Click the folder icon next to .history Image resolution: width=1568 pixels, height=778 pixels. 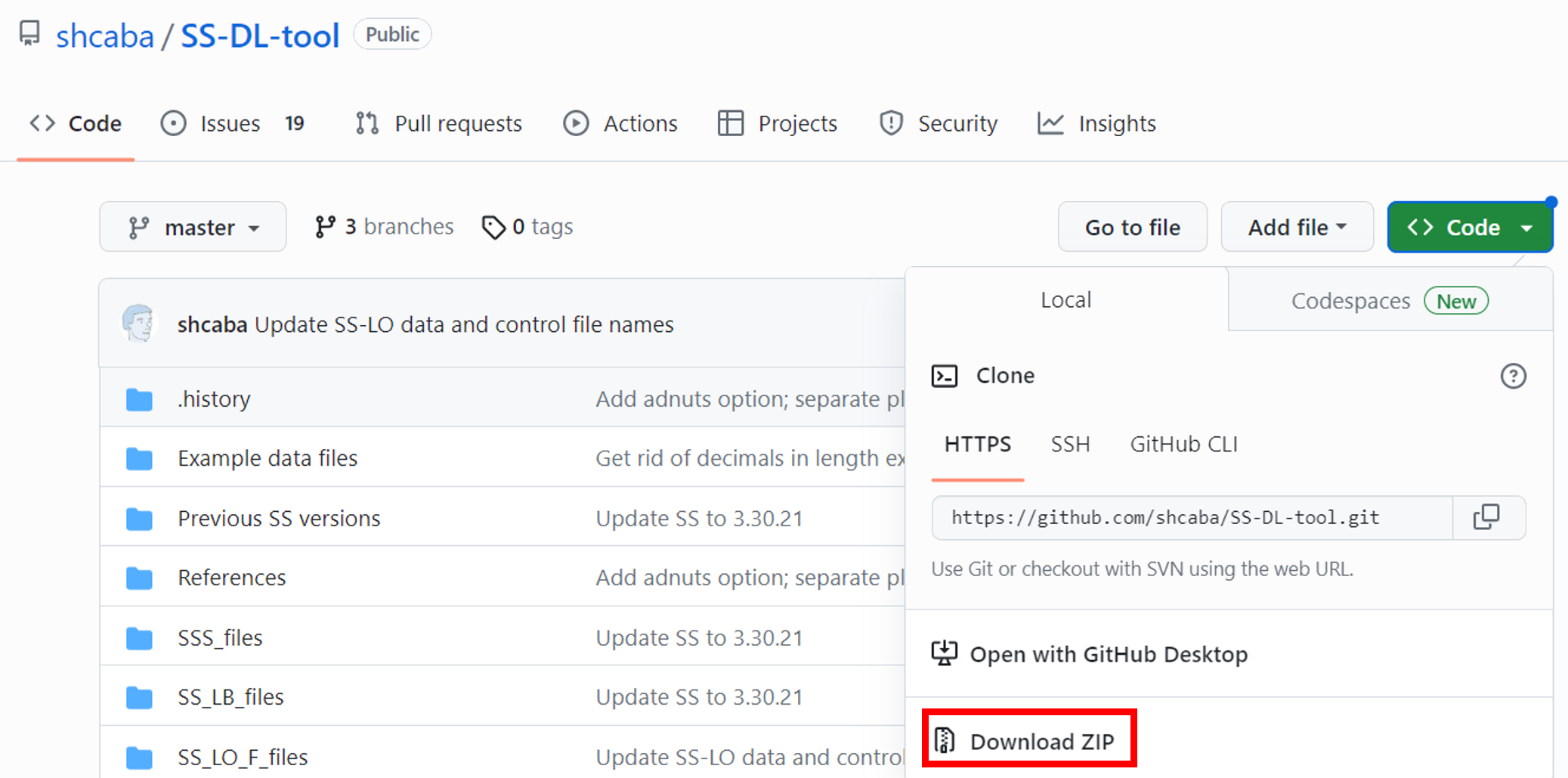click(139, 399)
